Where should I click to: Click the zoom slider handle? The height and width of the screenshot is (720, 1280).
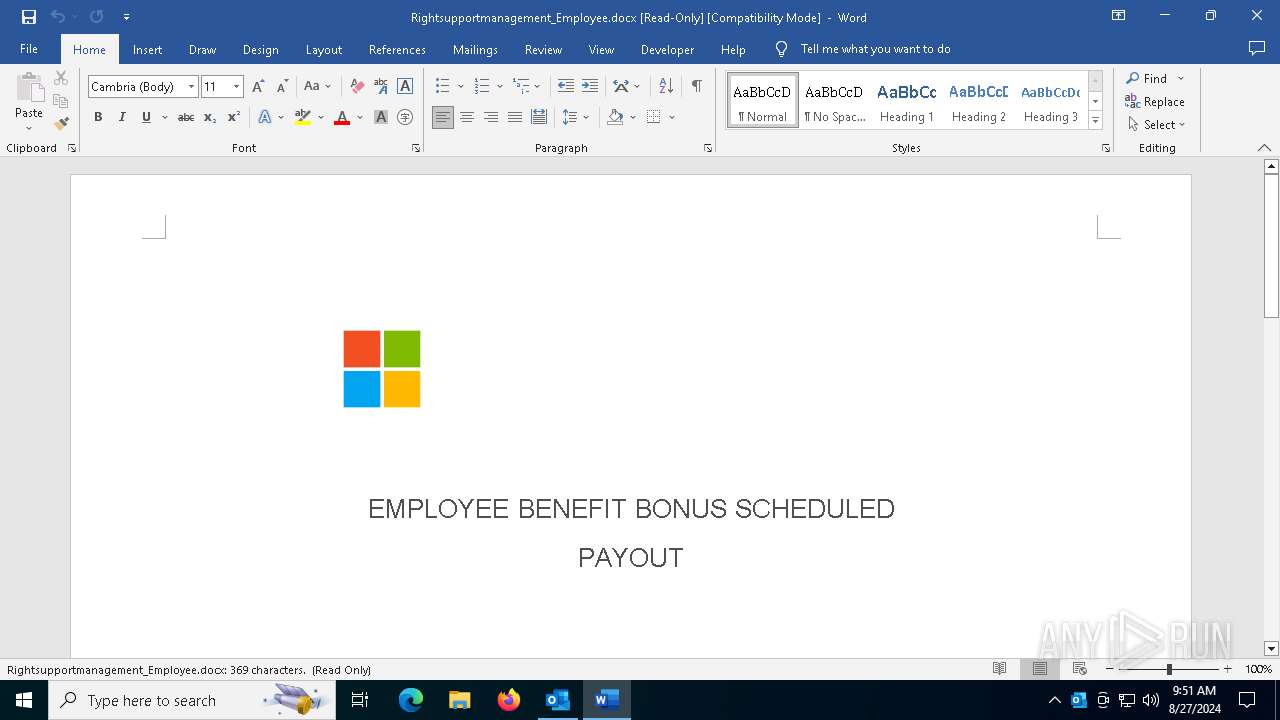(x=1169, y=669)
